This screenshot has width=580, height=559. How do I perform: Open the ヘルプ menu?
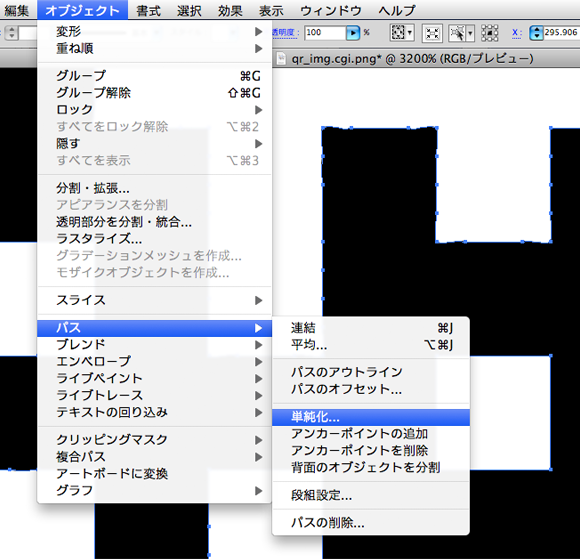(397, 10)
